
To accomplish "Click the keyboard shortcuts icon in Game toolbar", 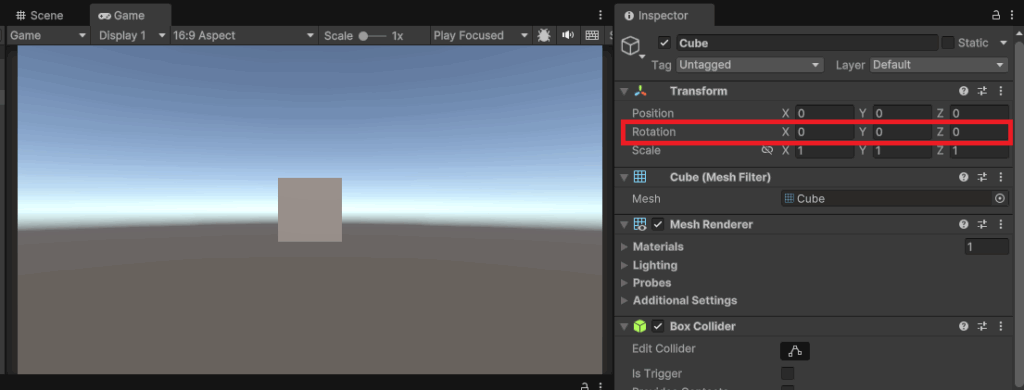I will (592, 35).
